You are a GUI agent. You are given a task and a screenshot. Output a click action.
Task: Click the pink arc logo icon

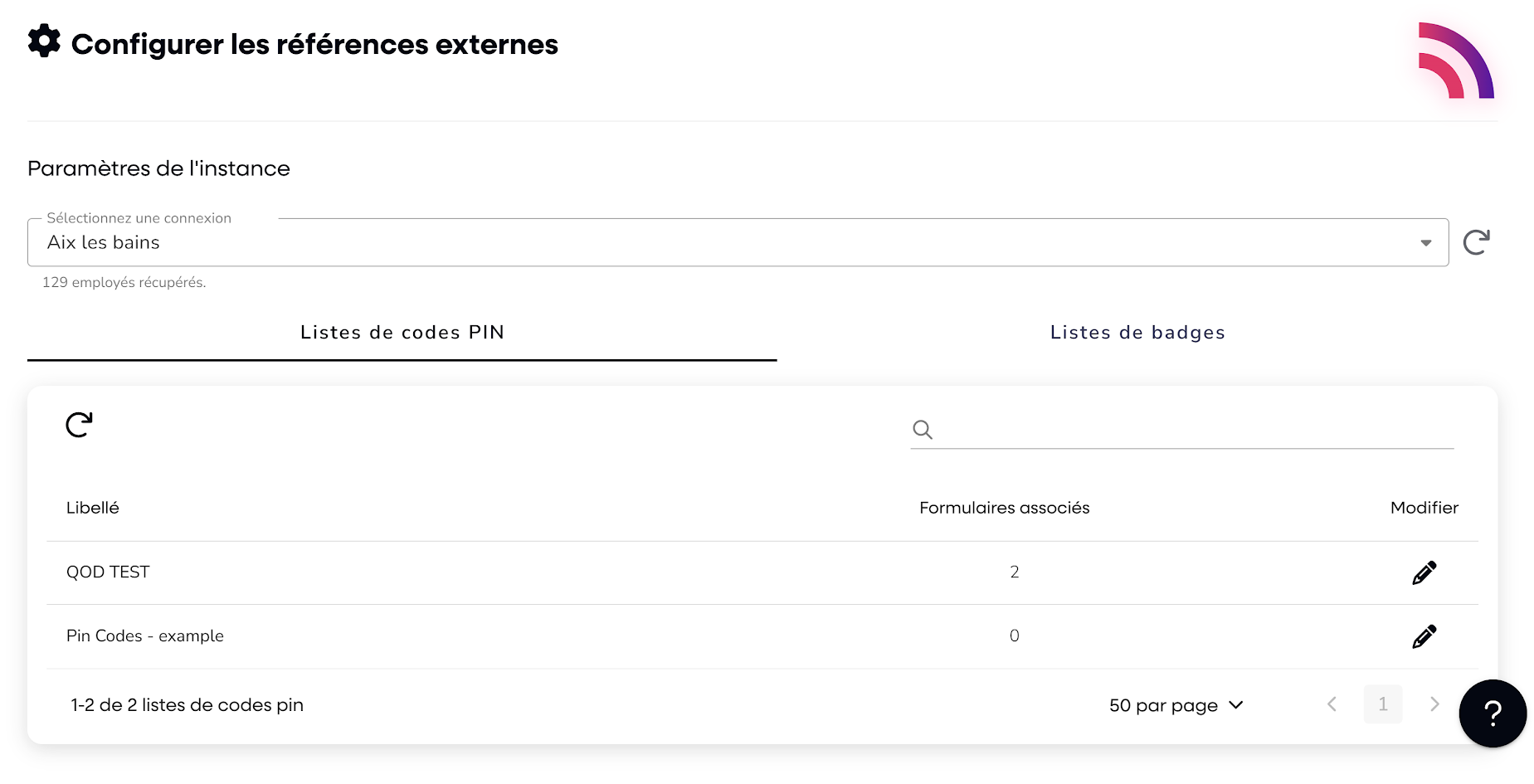point(1456,61)
